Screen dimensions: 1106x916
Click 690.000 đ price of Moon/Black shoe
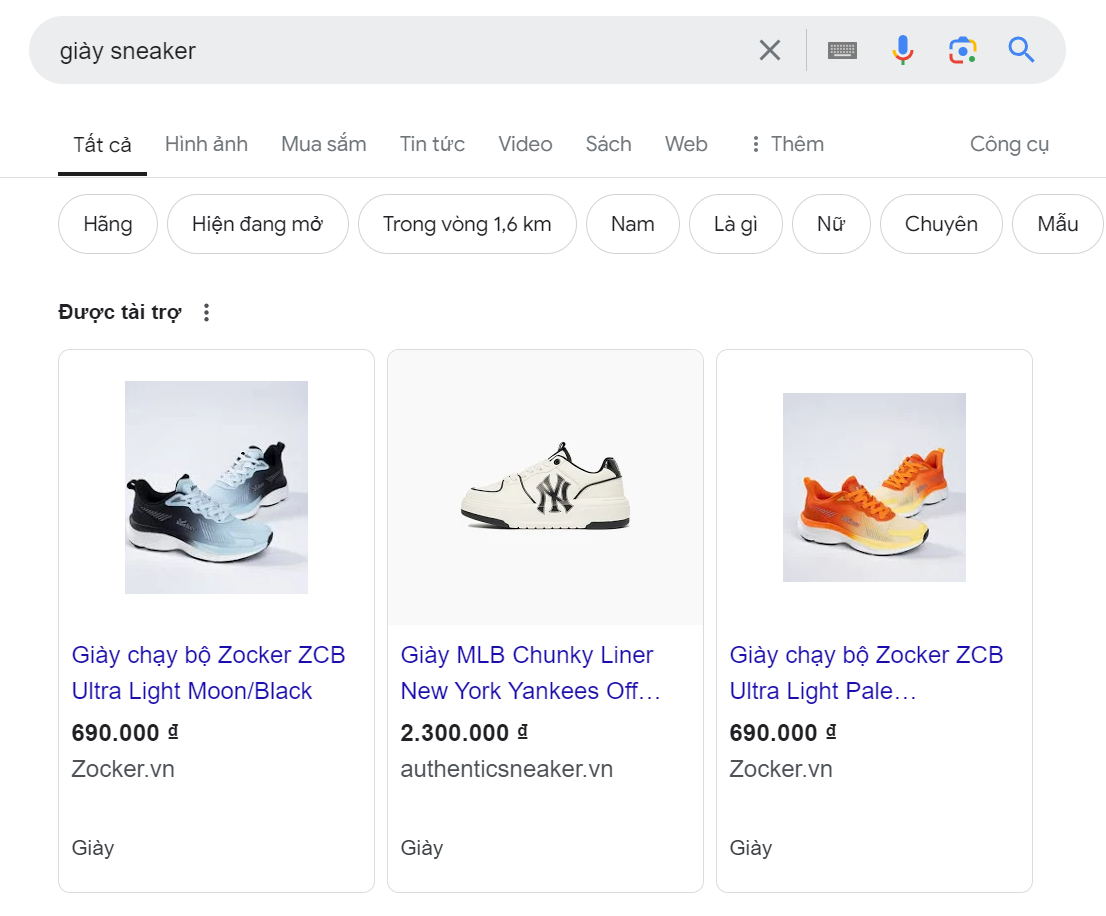click(x=125, y=733)
